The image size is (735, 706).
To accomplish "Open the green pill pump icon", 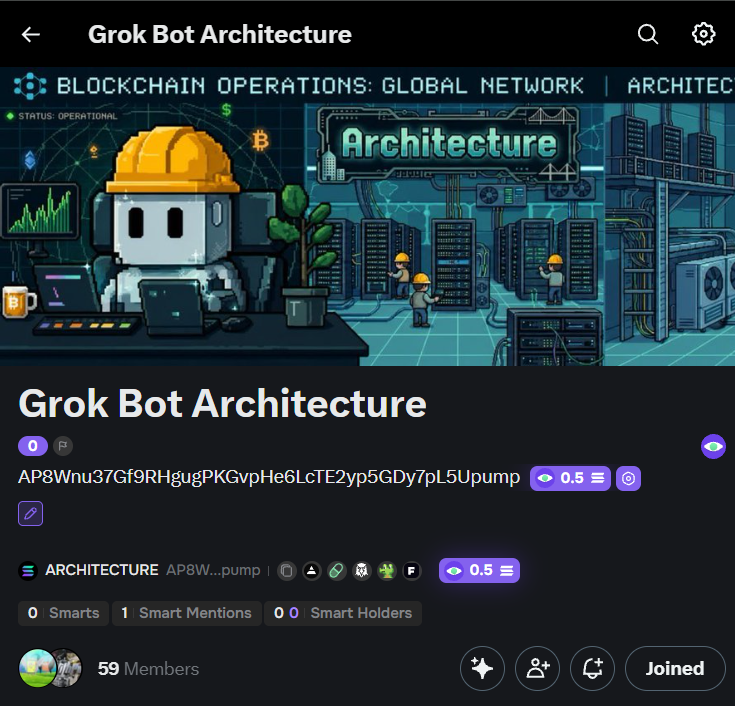I will 337,571.
